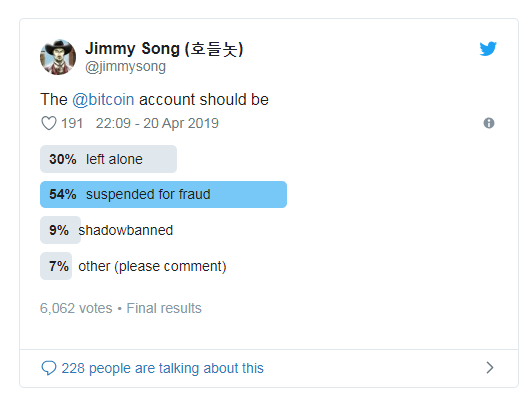Viewport: 529px width, 404px height.
Task: Click the tweet text 'account should be'
Action: [x=204, y=100]
